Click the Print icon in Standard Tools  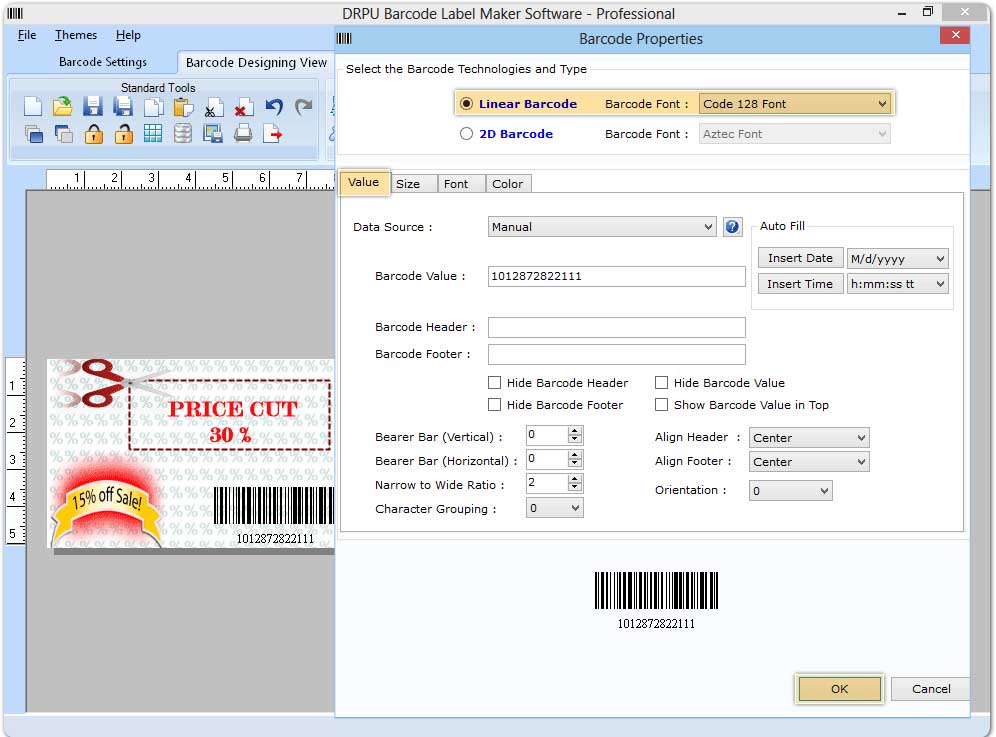click(x=243, y=133)
